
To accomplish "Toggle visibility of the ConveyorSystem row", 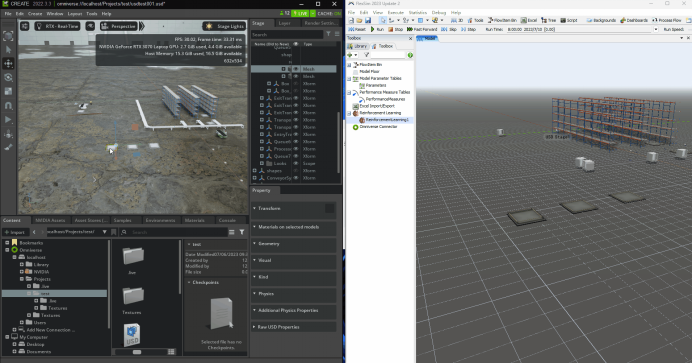I will (296, 178).
